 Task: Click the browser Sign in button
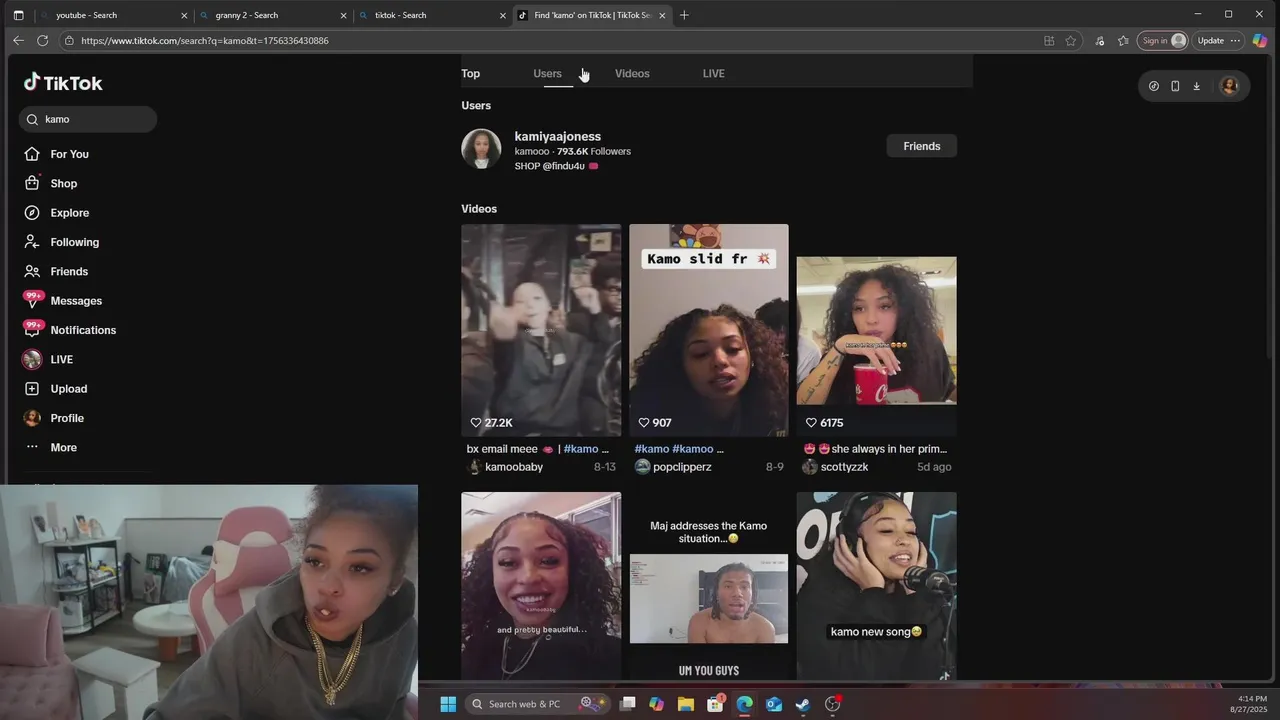tap(1162, 41)
